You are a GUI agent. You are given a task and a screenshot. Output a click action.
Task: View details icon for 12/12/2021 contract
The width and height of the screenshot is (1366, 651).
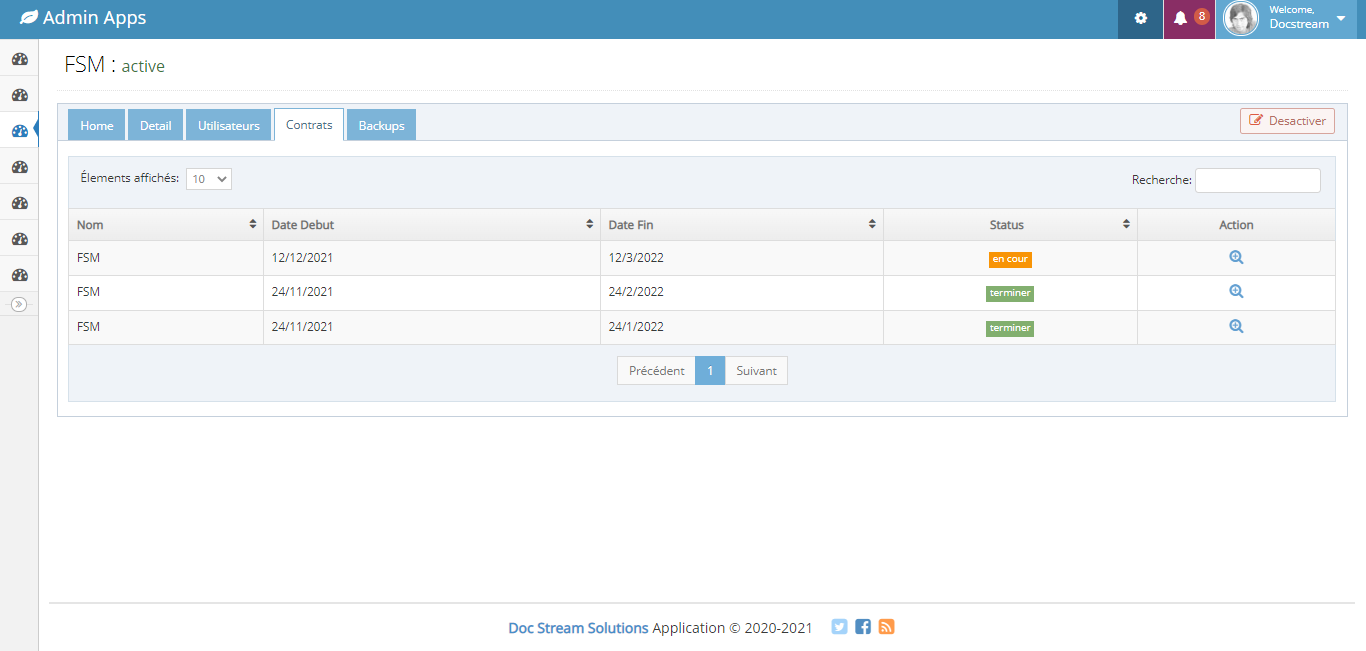coord(1236,257)
